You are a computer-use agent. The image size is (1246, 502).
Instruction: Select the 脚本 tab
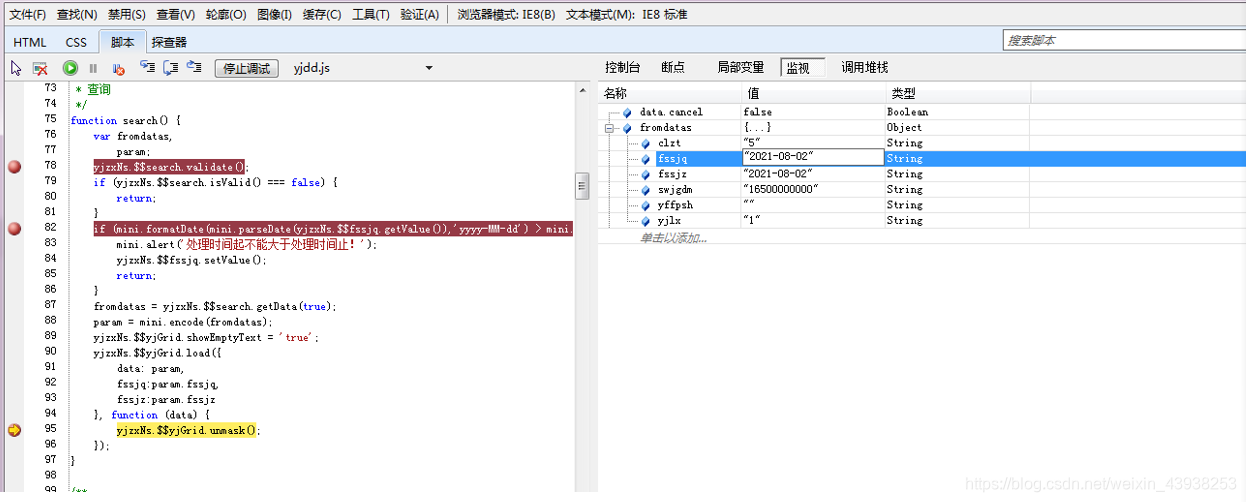122,42
